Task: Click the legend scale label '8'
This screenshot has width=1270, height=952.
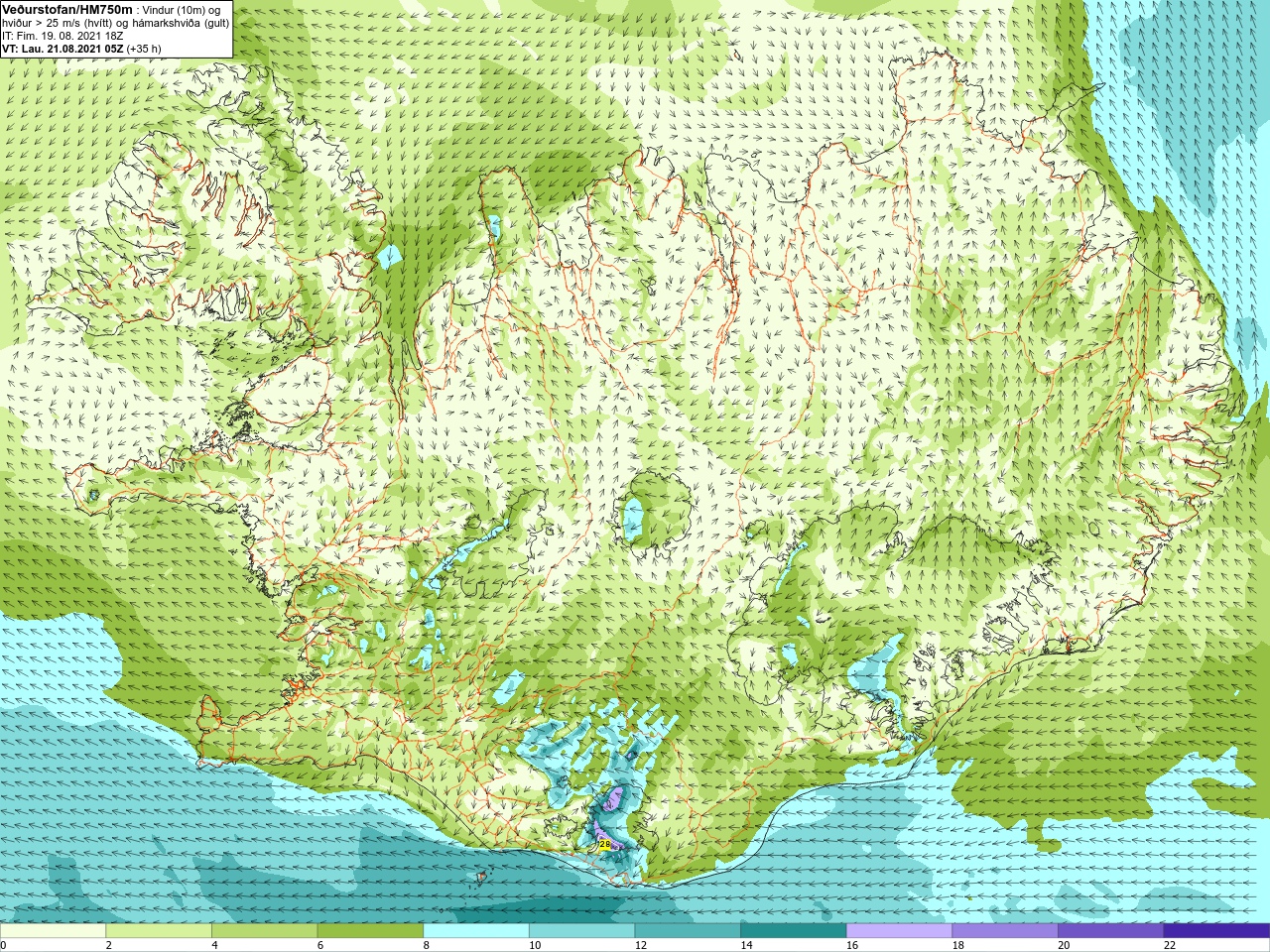Action: click(428, 945)
